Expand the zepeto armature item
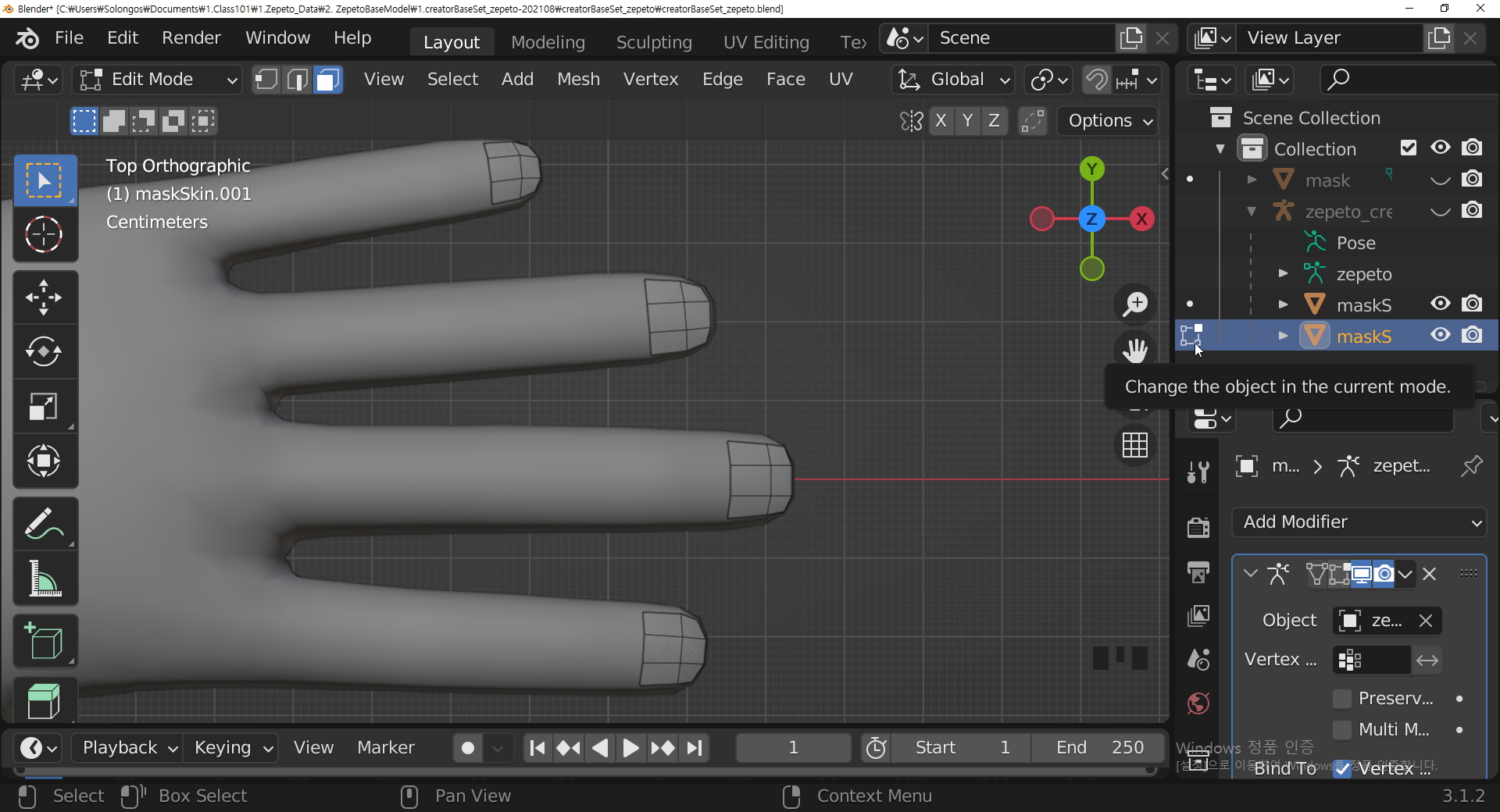The width and height of the screenshot is (1500, 812). coord(1283,273)
